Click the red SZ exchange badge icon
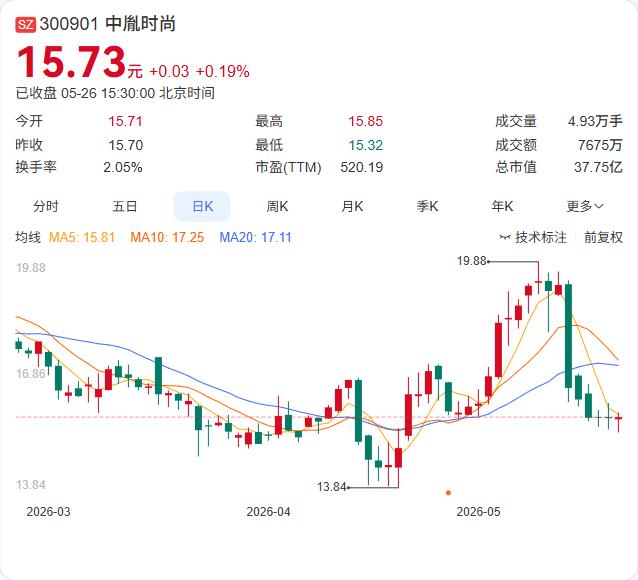 [26, 25]
